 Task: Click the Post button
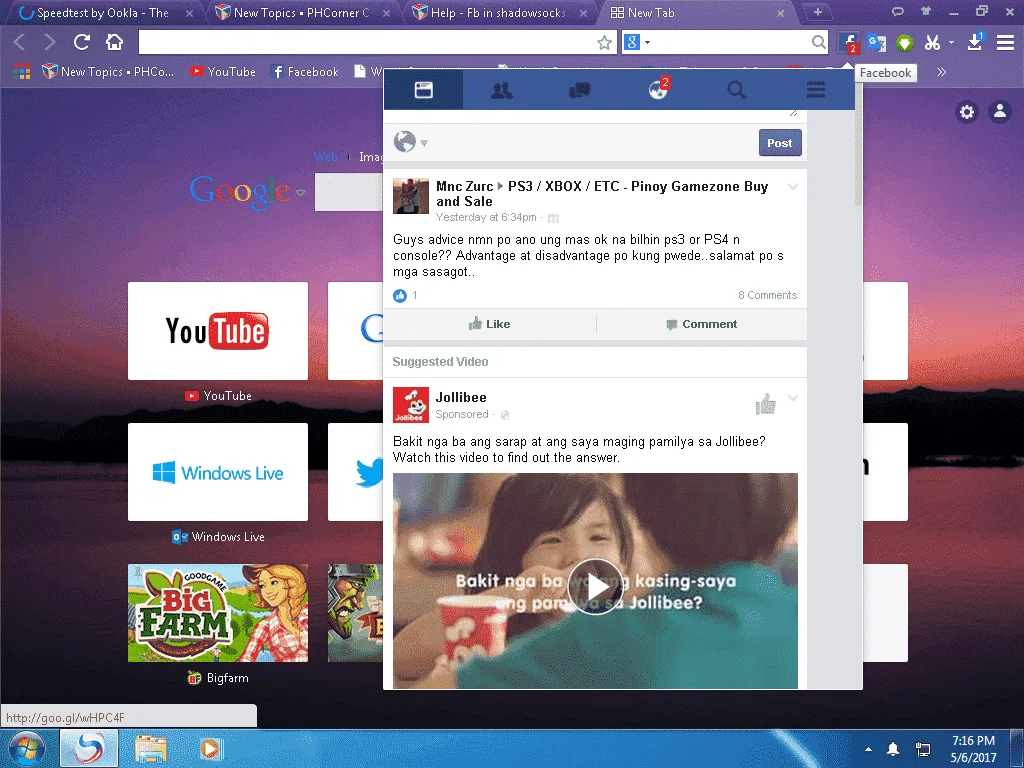pyautogui.click(x=780, y=143)
